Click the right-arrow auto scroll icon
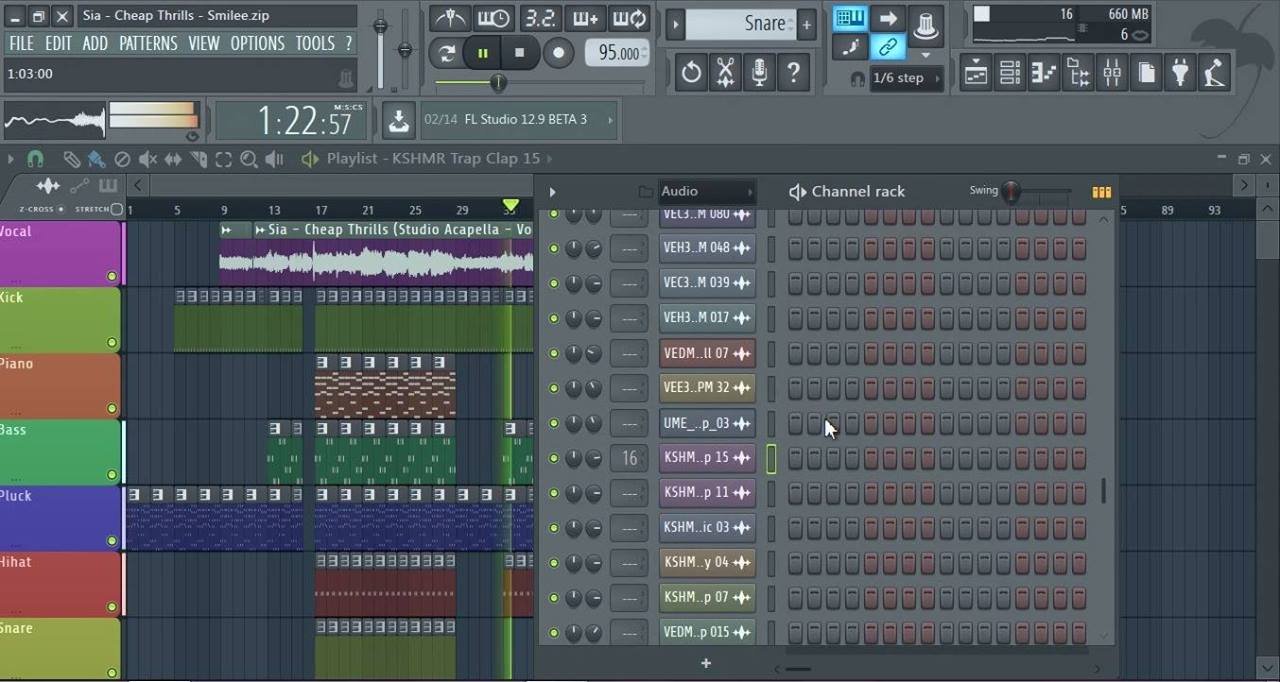 pyautogui.click(x=888, y=18)
